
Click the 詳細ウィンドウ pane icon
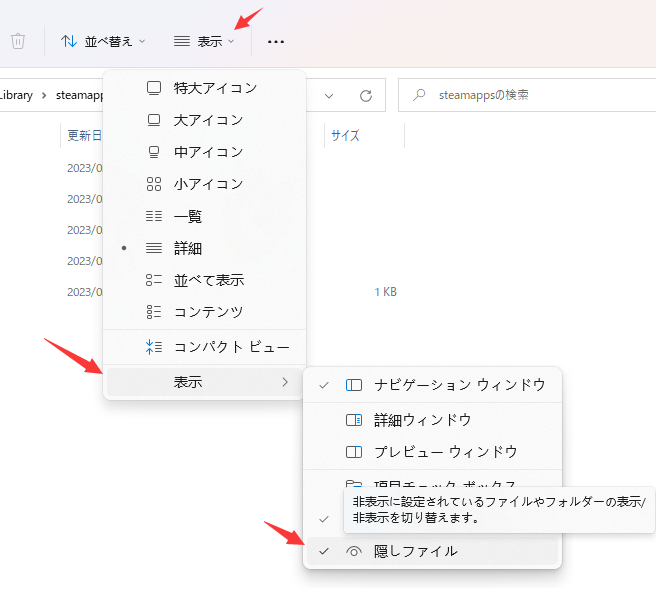click(354, 420)
